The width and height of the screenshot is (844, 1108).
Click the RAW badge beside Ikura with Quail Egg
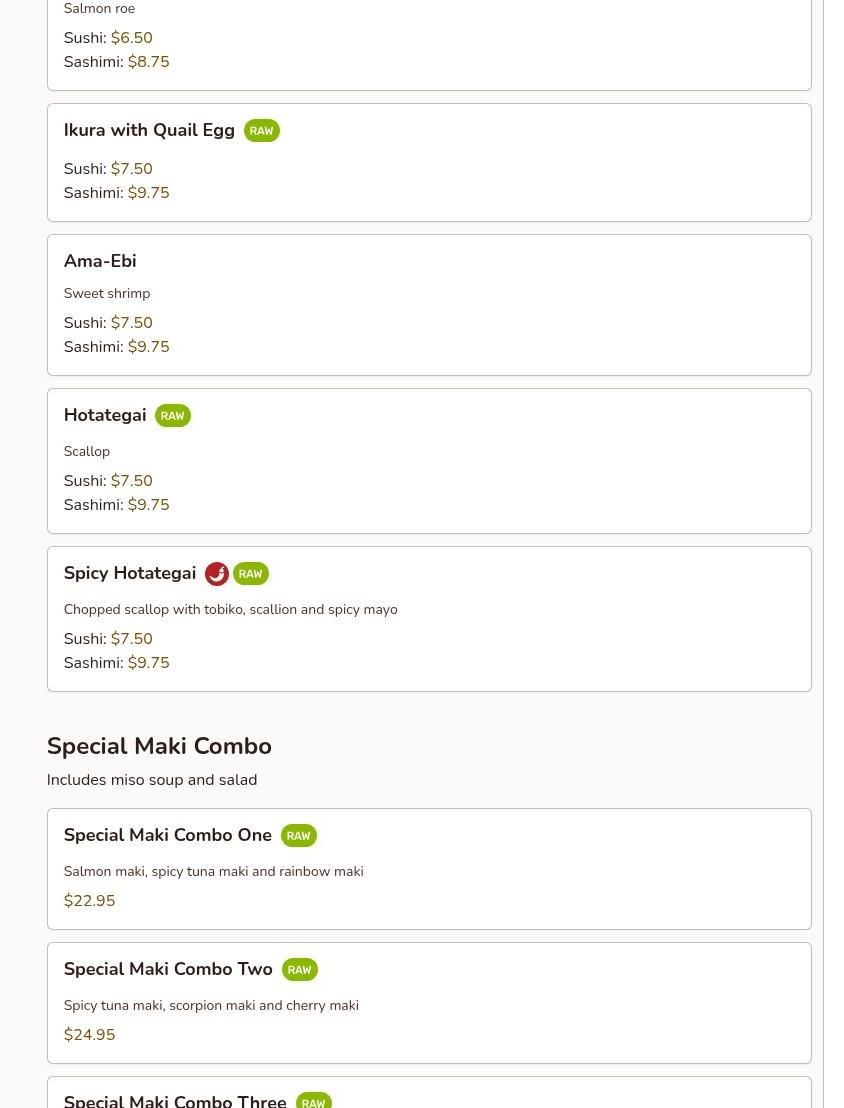click(261, 131)
